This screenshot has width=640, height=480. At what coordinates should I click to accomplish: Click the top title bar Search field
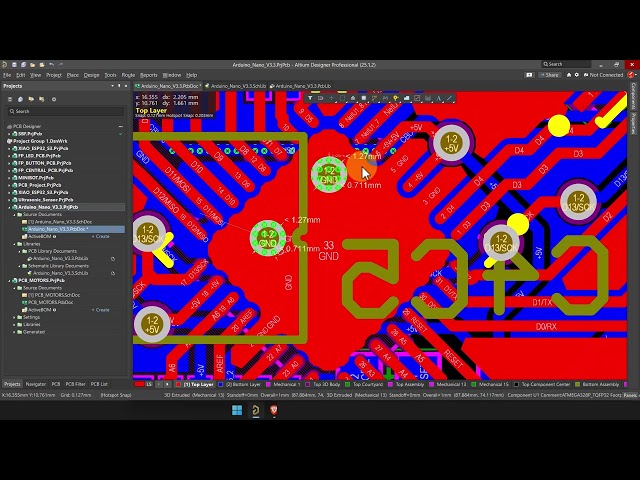pyautogui.click(x=566, y=64)
